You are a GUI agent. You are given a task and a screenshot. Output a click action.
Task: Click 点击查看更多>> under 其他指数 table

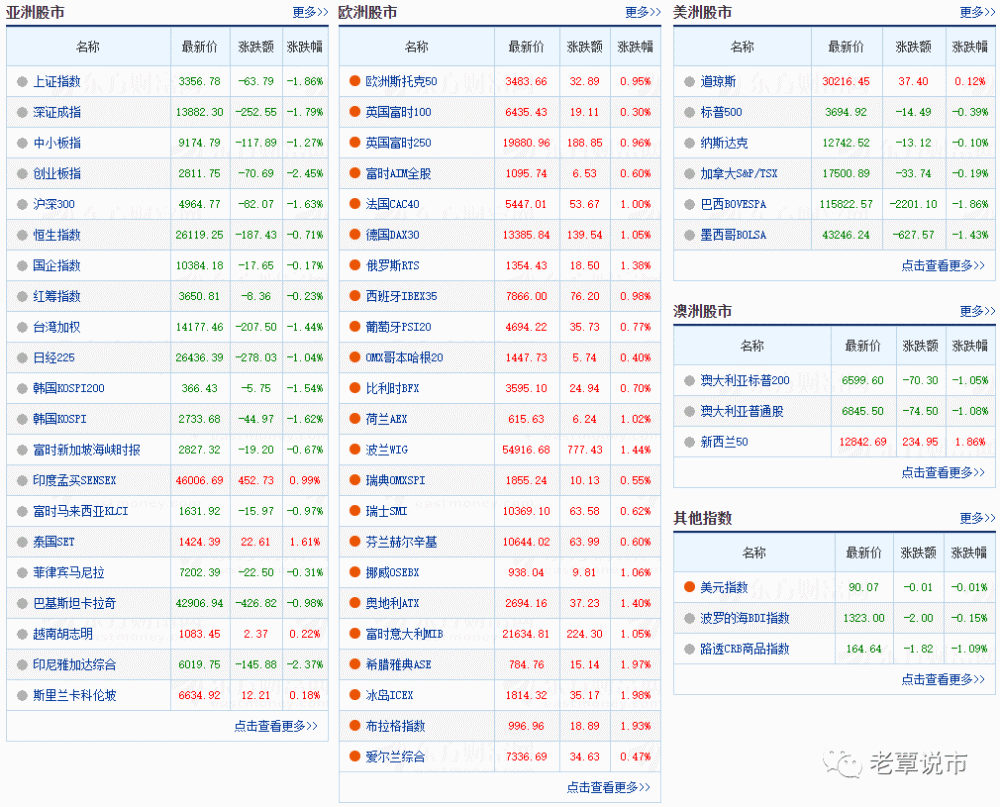[x=943, y=679]
